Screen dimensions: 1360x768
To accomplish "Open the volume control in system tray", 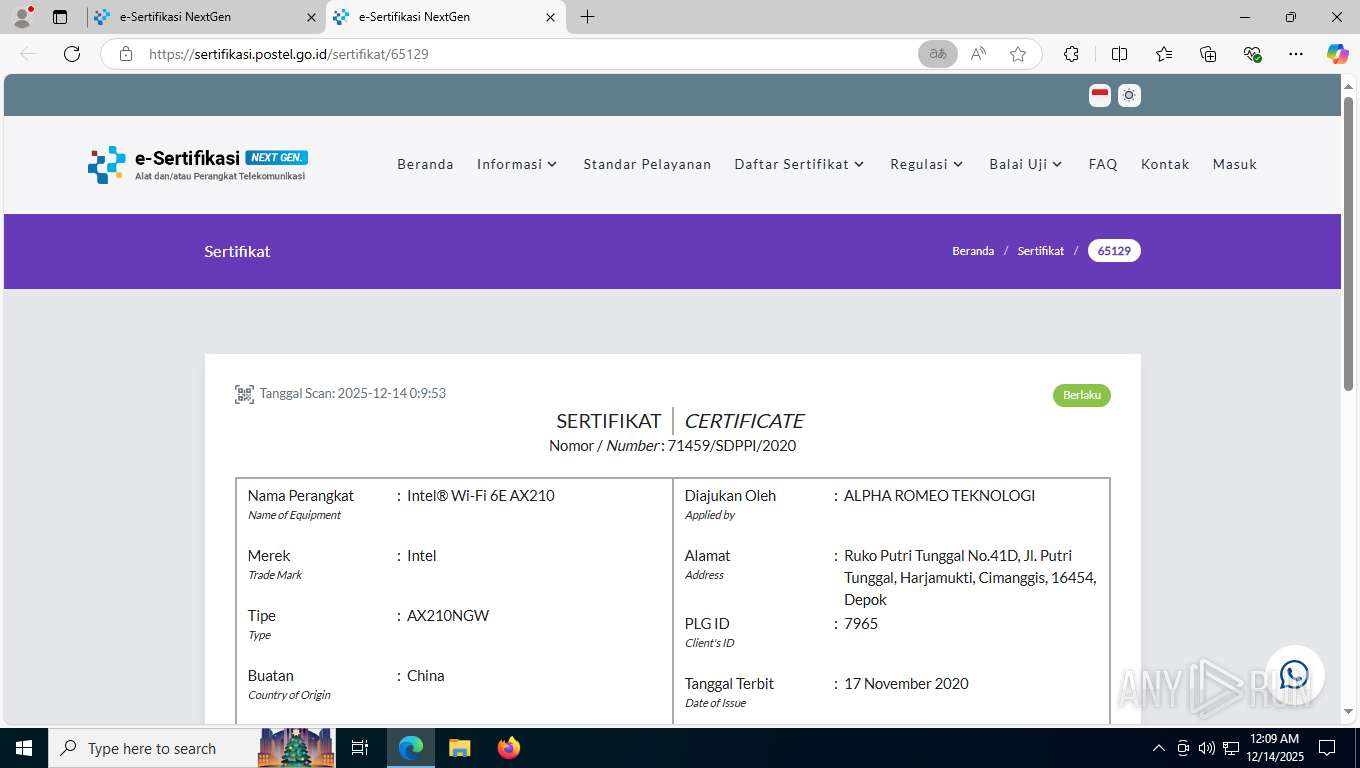I will tap(1206, 748).
